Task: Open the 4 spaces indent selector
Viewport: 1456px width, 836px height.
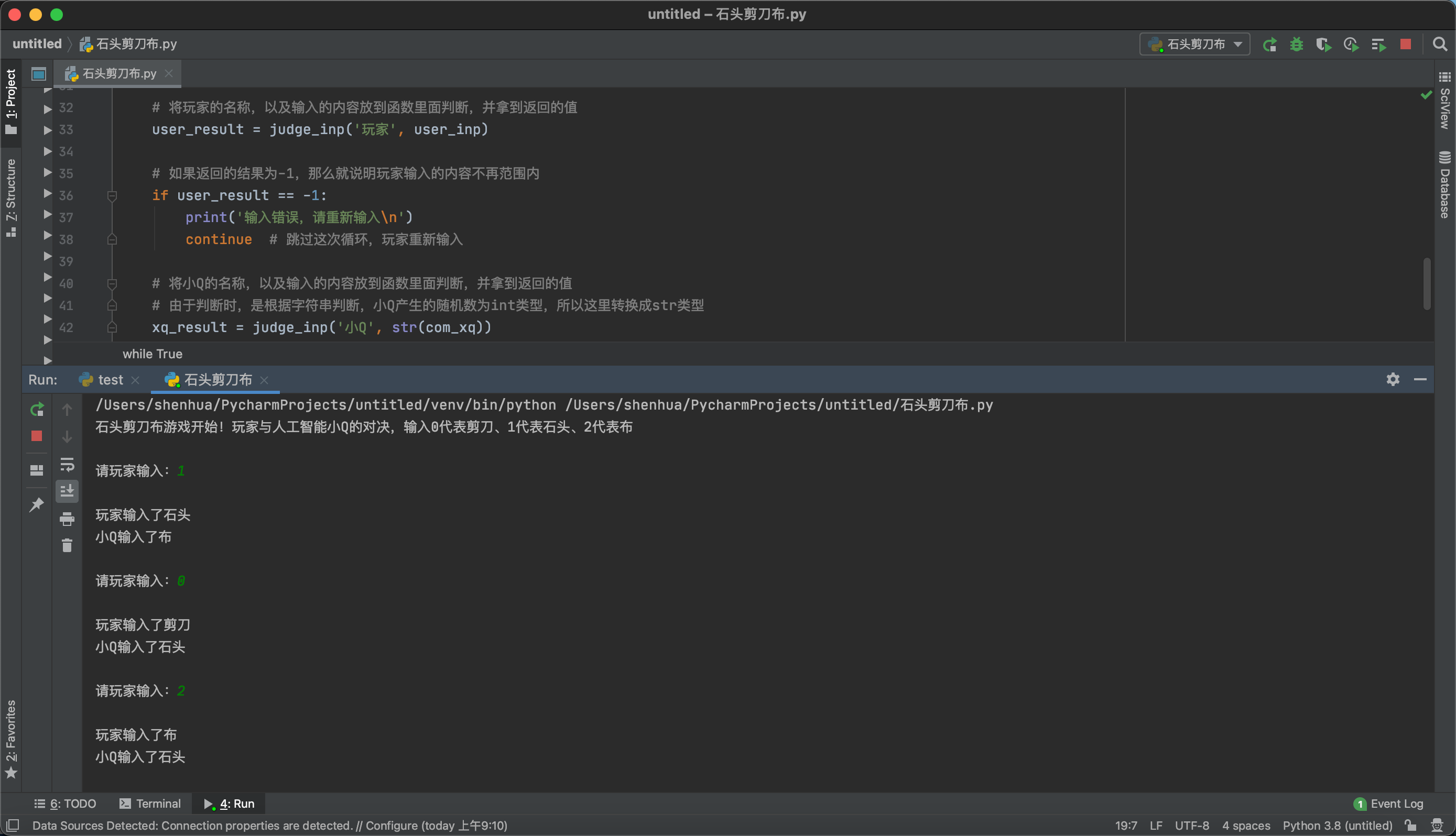Action: 1246,826
